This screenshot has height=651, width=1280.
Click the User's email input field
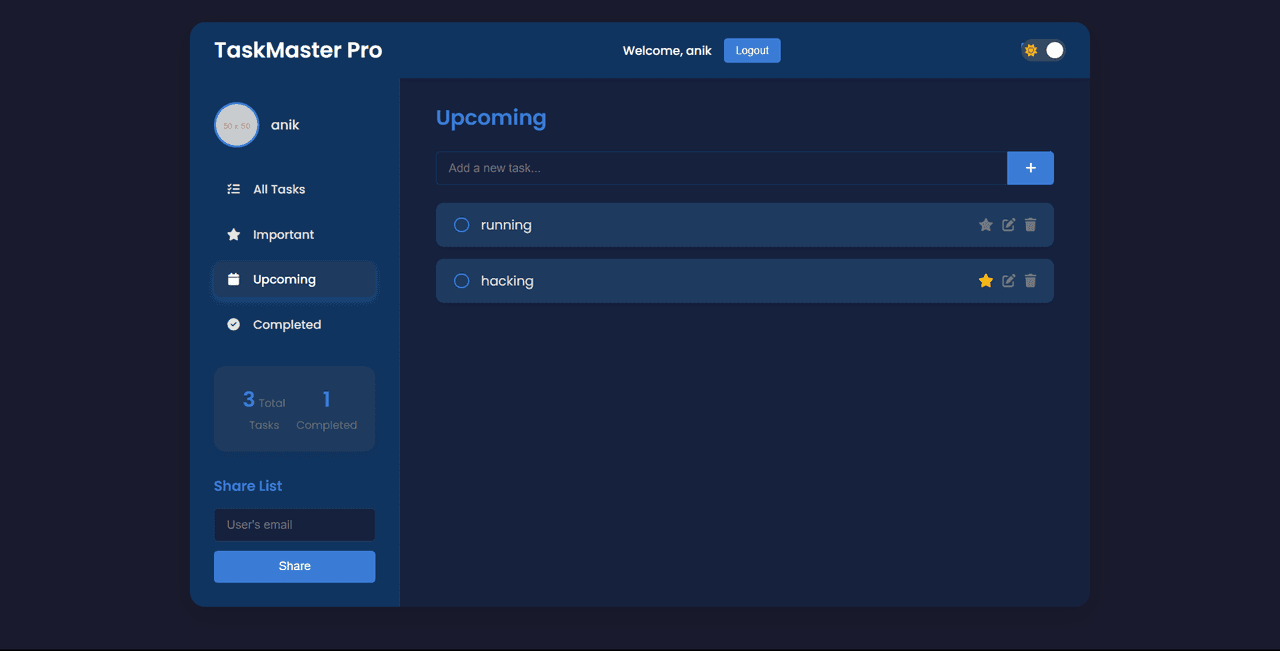pyautogui.click(x=294, y=525)
